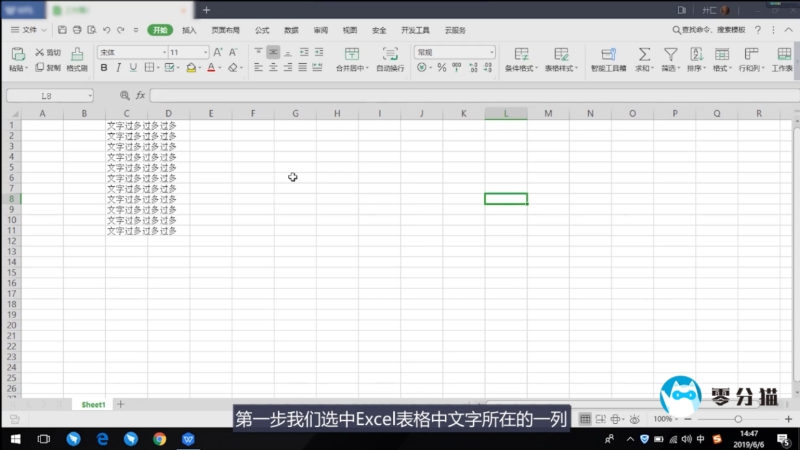The image size is (800, 450).
Task: Toggle Wrap Text (自动换行)
Action: click(x=390, y=59)
